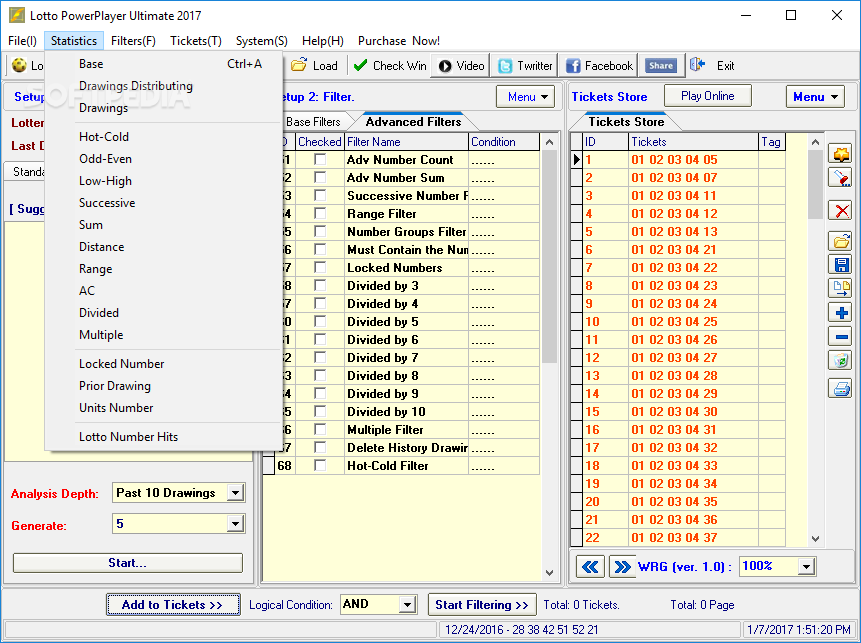Choose Base from the Statistics menu
The width and height of the screenshot is (861, 643).
[x=163, y=64]
